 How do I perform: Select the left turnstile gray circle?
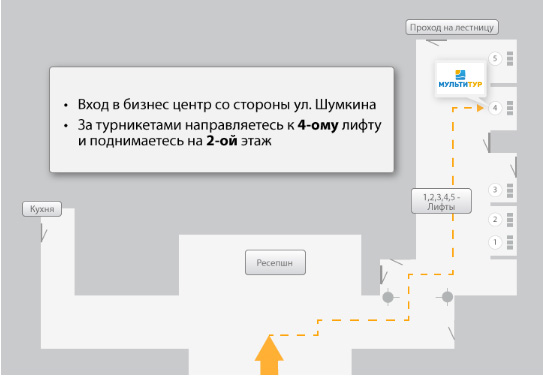point(388,297)
